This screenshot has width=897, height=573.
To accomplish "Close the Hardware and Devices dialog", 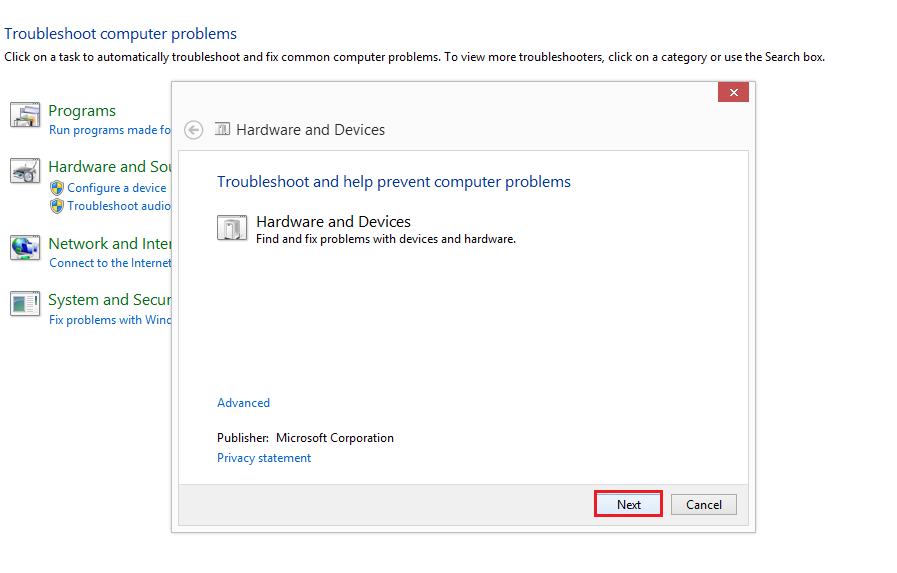I will pyautogui.click(x=733, y=92).
